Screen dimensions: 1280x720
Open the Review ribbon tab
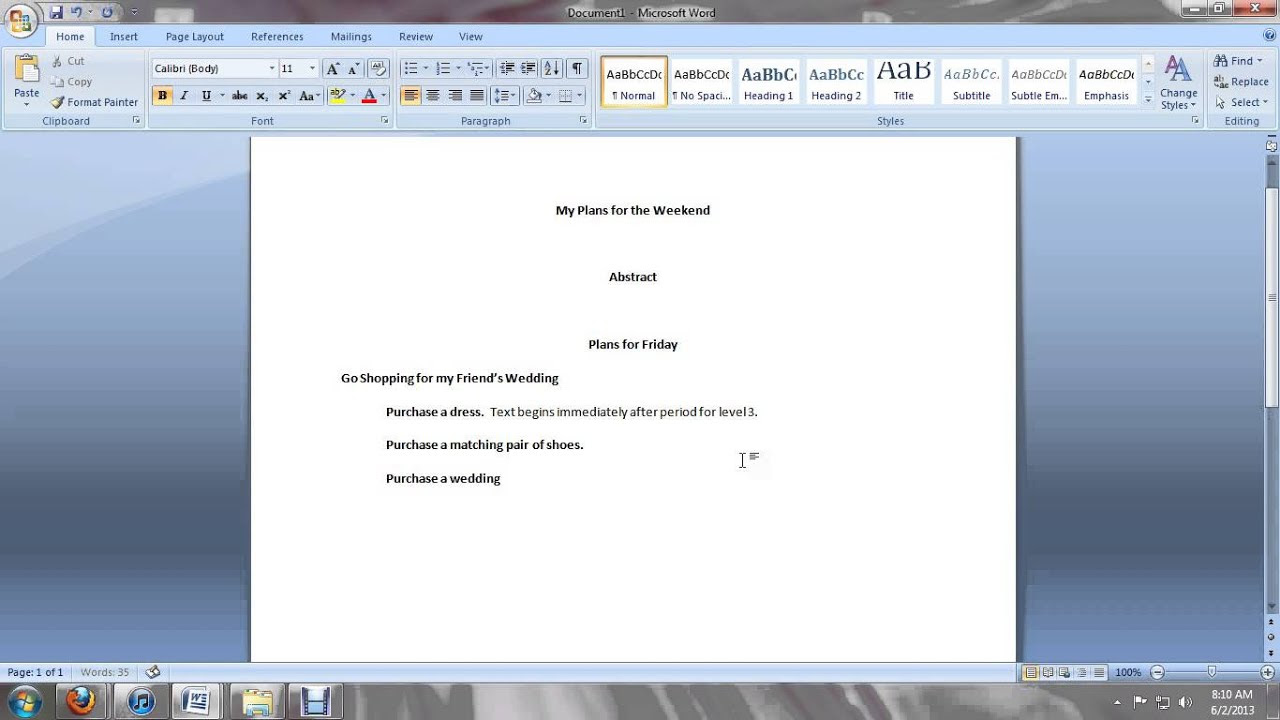415,36
